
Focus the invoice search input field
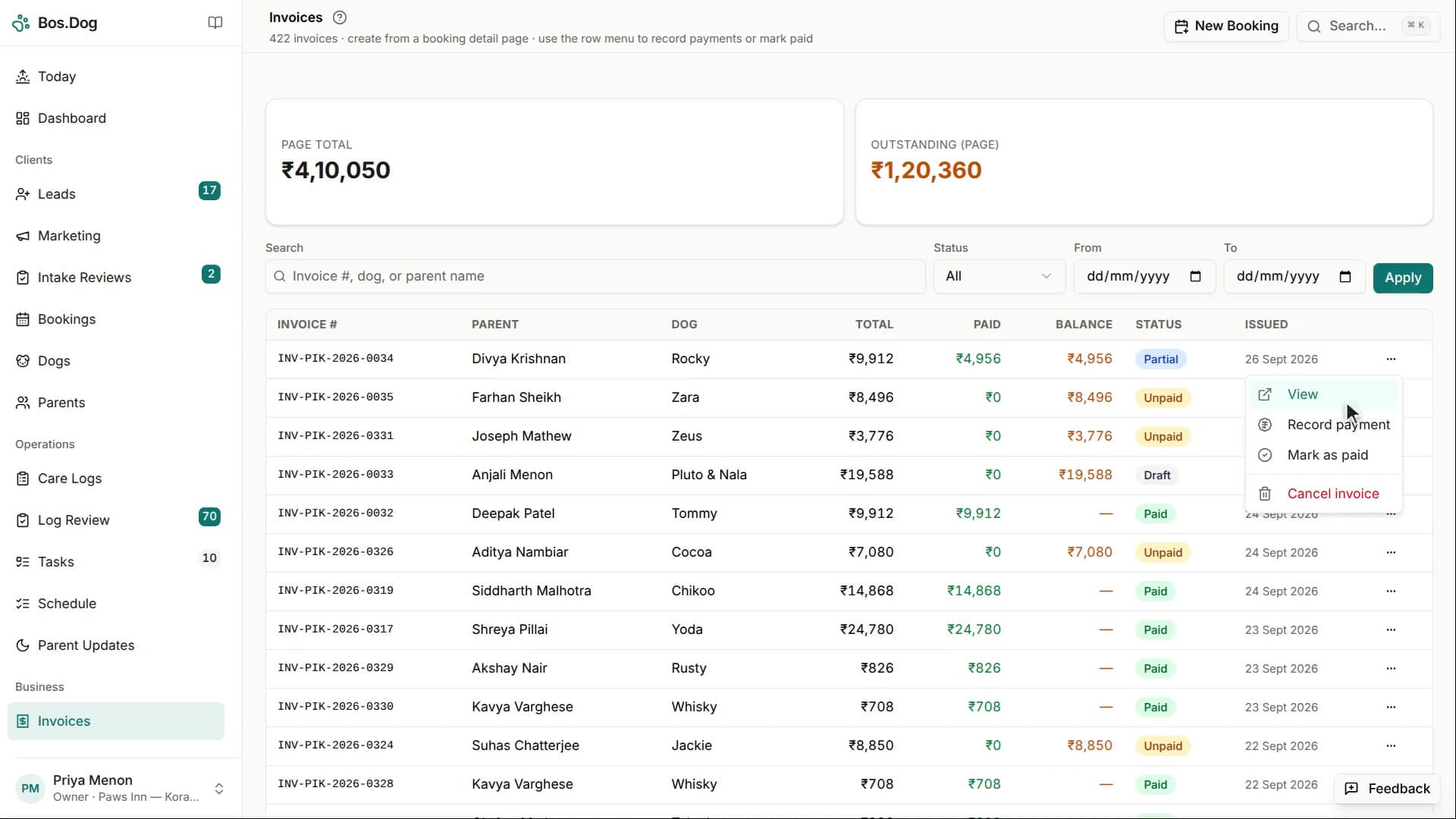[595, 276]
